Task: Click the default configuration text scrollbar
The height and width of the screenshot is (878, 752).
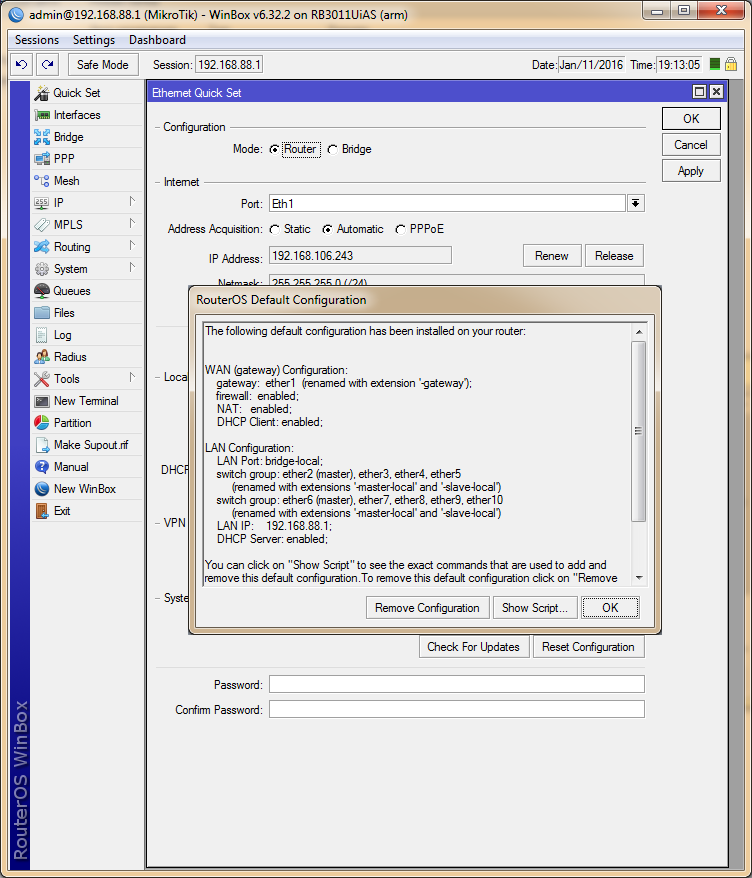Action: coord(639,430)
